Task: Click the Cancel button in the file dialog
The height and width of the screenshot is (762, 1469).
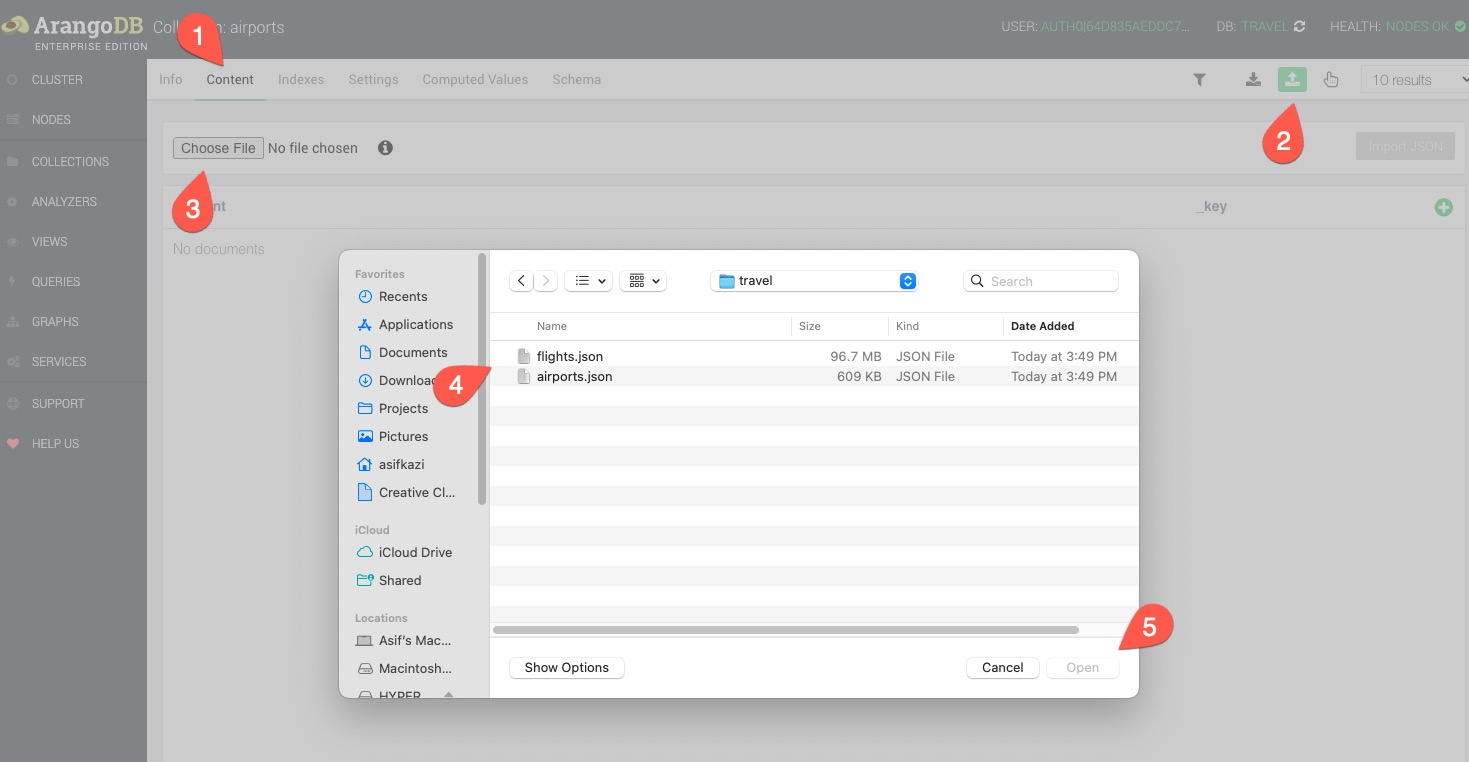Action: point(1002,667)
